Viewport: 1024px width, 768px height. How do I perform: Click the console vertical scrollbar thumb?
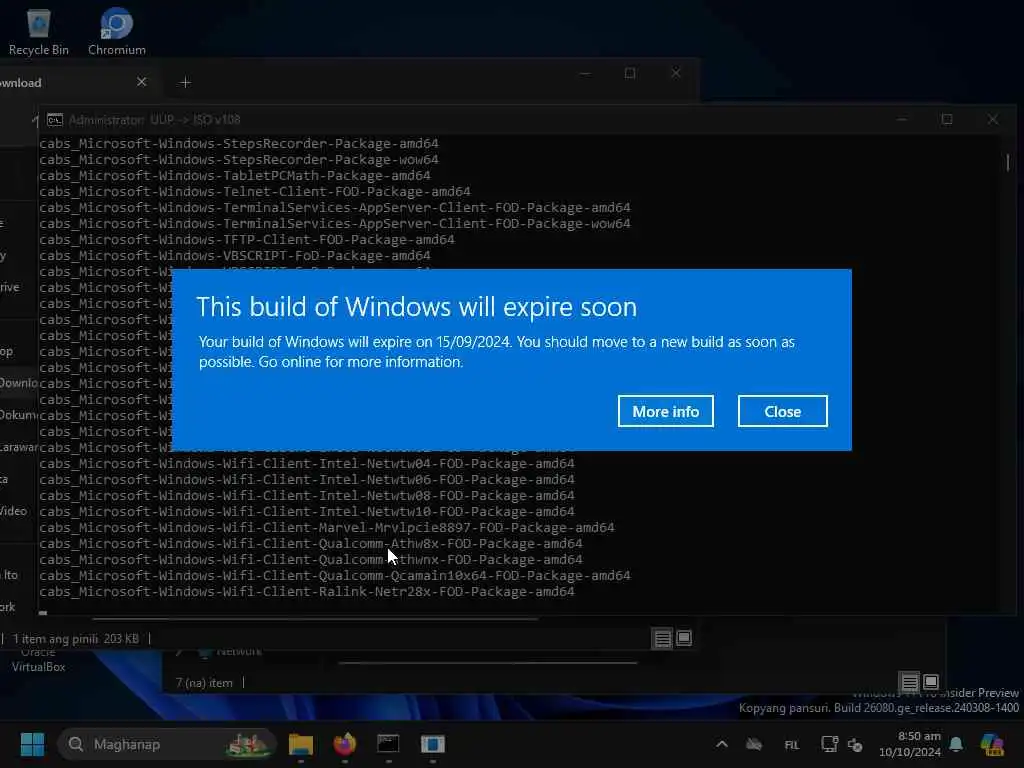[x=1008, y=161]
